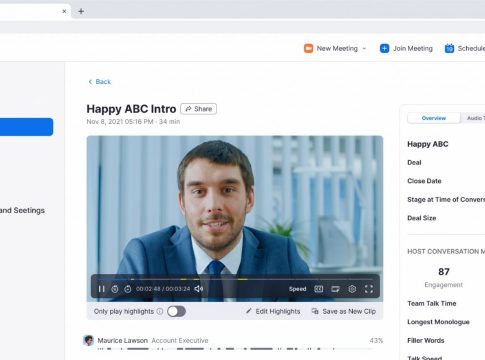Open video player settings gear
This screenshot has height=360, width=485.
[352, 289]
